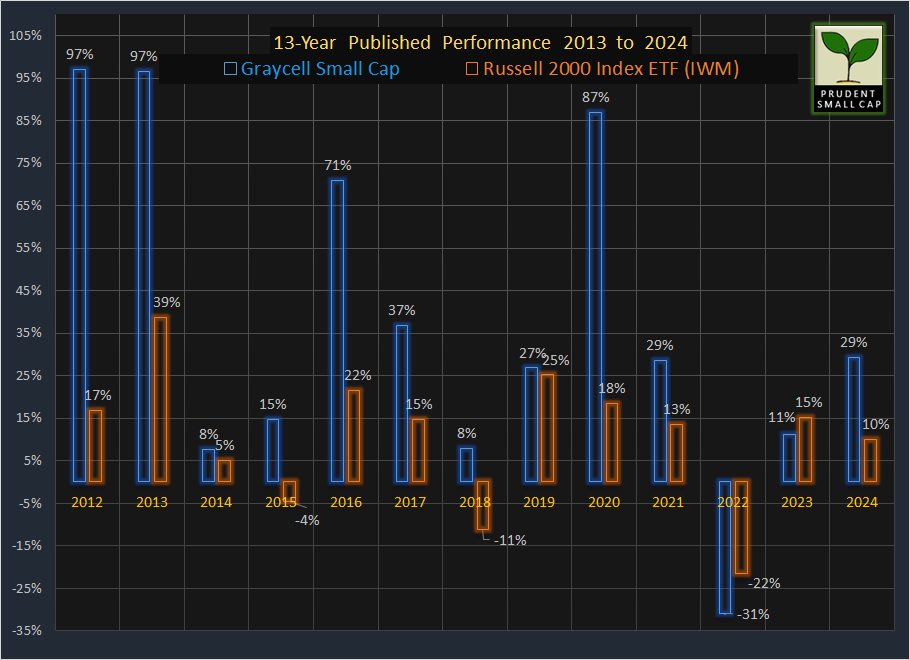Click the '87%' data label for 2020
This screenshot has height=660, width=910.
(596, 98)
